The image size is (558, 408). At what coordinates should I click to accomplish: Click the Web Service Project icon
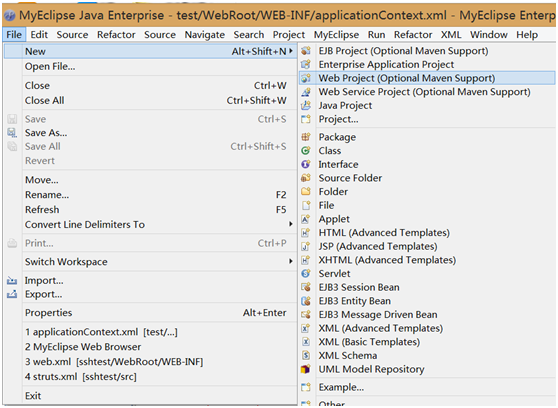(306, 92)
